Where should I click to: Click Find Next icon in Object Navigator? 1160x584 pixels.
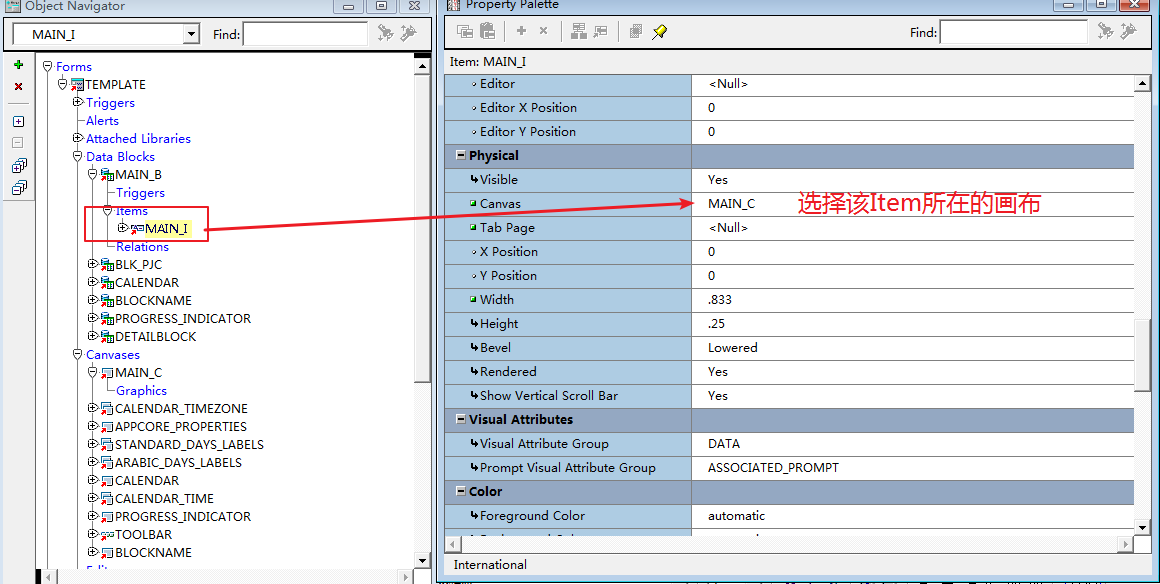385,33
